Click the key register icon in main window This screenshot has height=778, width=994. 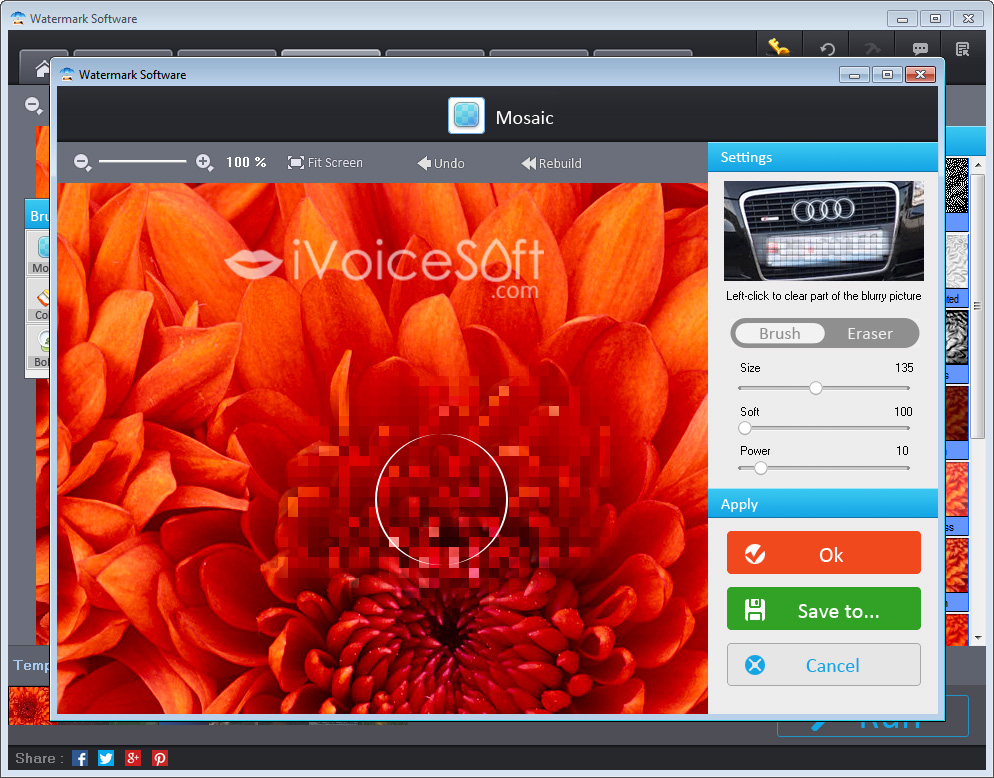point(778,47)
